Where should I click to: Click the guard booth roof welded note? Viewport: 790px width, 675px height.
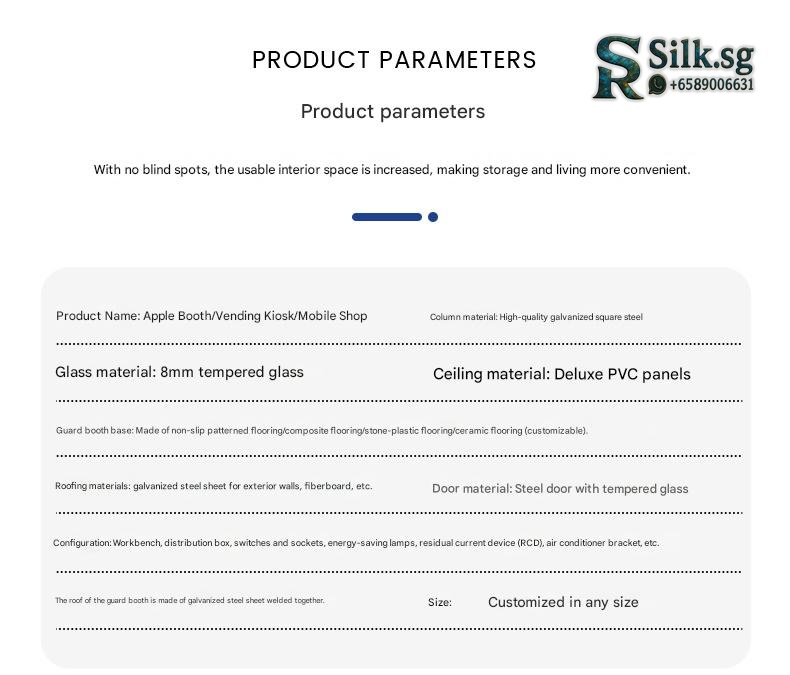[189, 601]
